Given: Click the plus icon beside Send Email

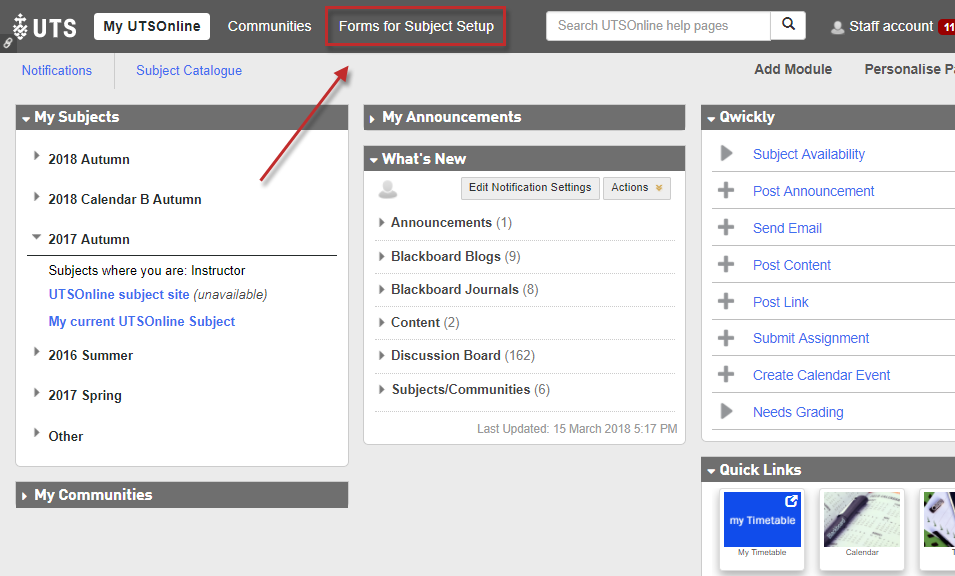Looking at the screenshot, I should (727, 228).
